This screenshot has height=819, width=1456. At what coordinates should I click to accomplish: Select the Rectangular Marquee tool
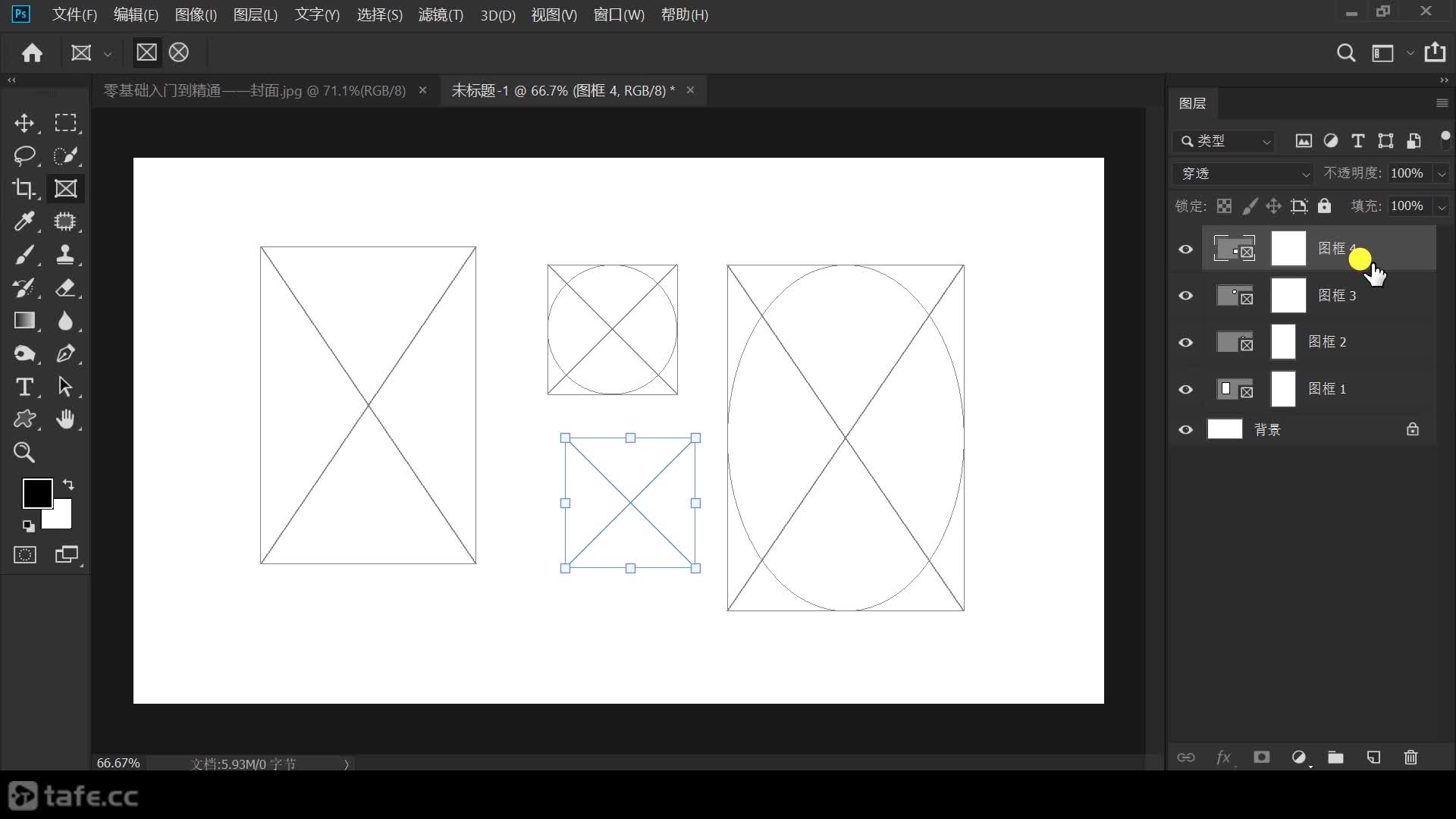coord(65,123)
